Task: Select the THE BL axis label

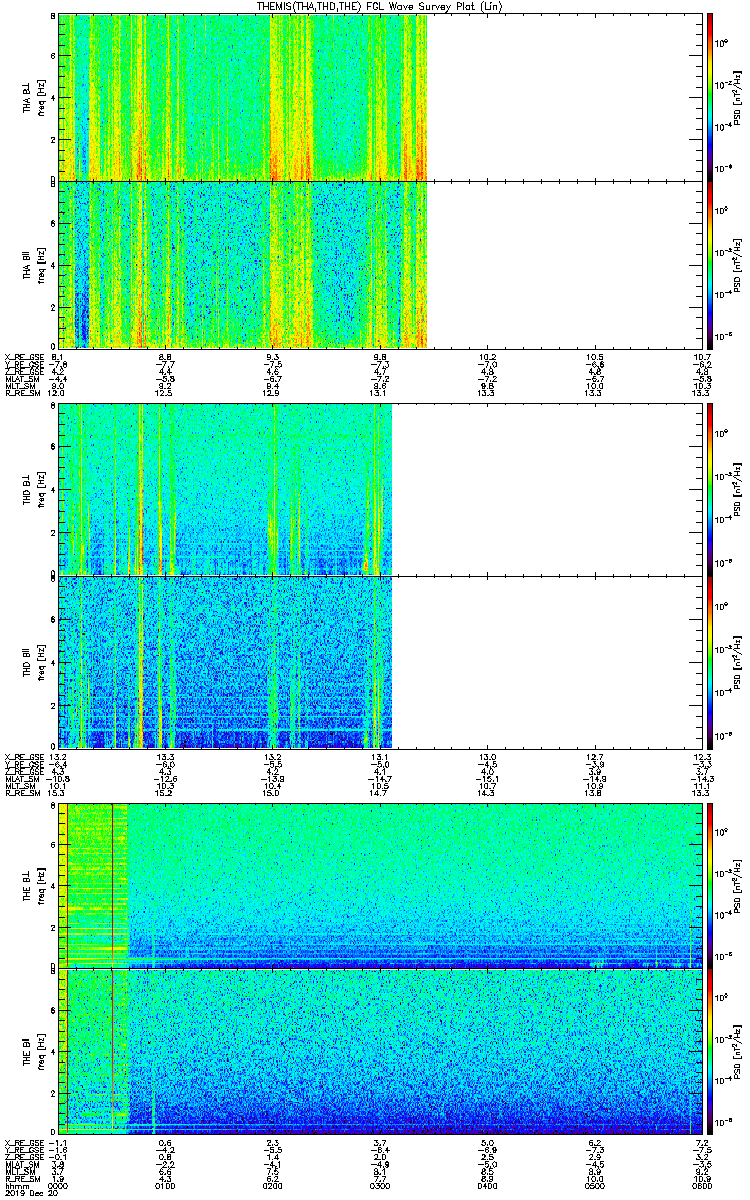Action: (28, 886)
